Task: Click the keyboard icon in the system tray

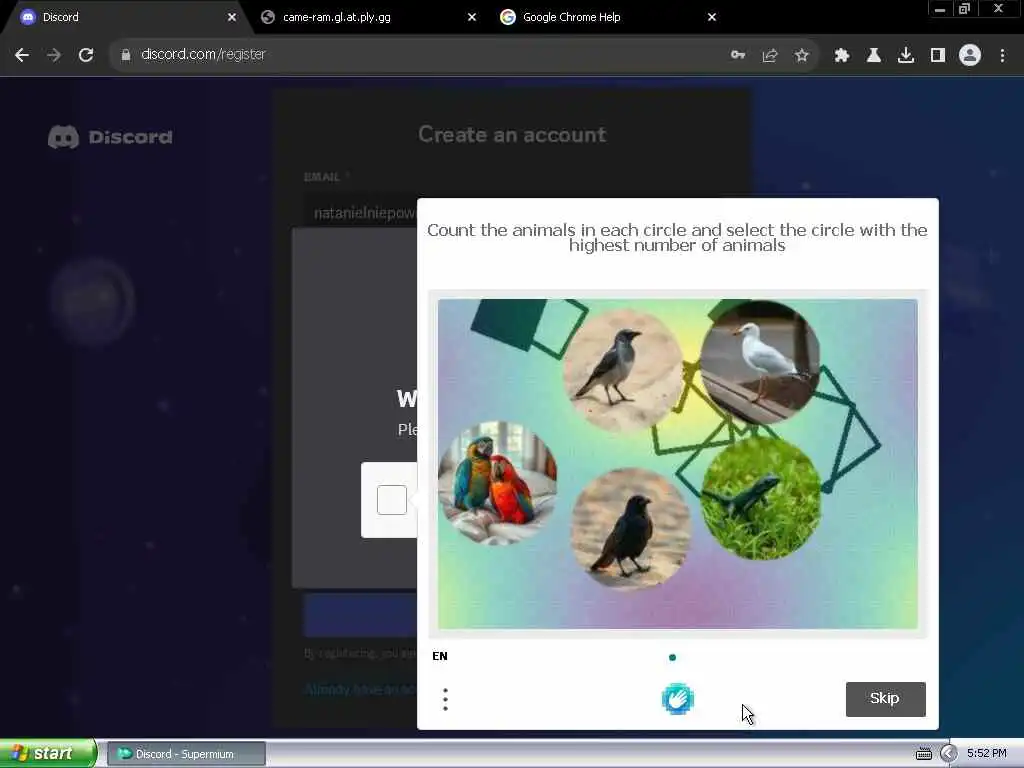Action: (923, 754)
